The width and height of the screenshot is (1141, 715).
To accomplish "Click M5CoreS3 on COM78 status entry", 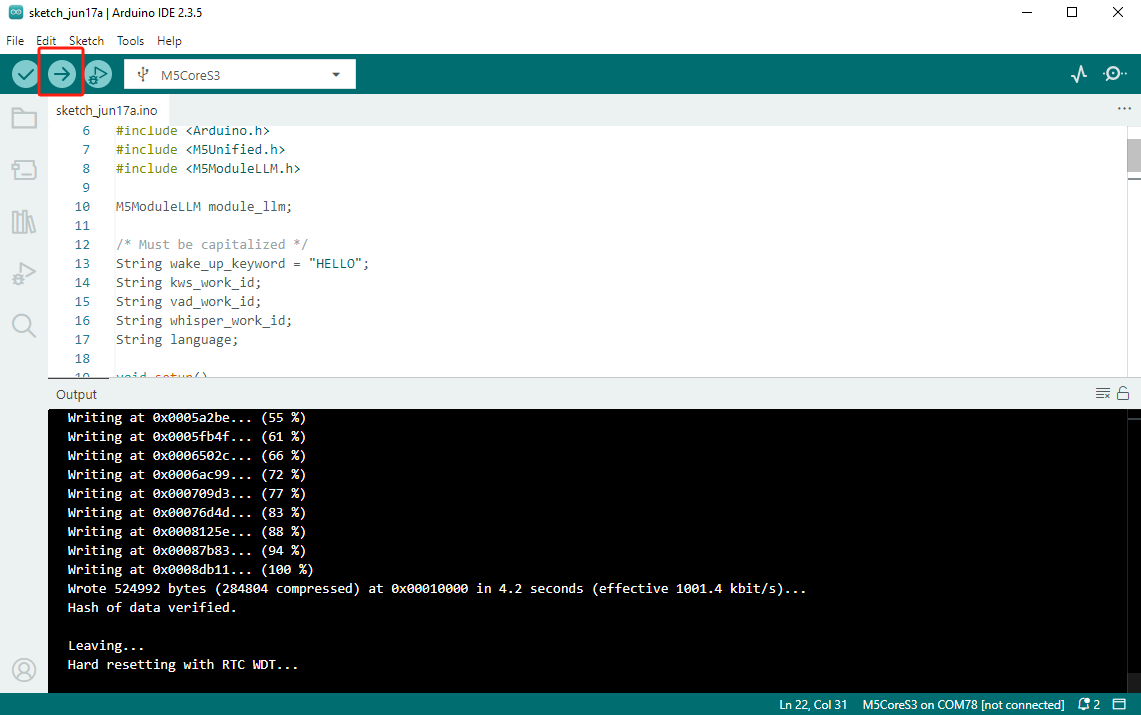I will [x=963, y=704].
